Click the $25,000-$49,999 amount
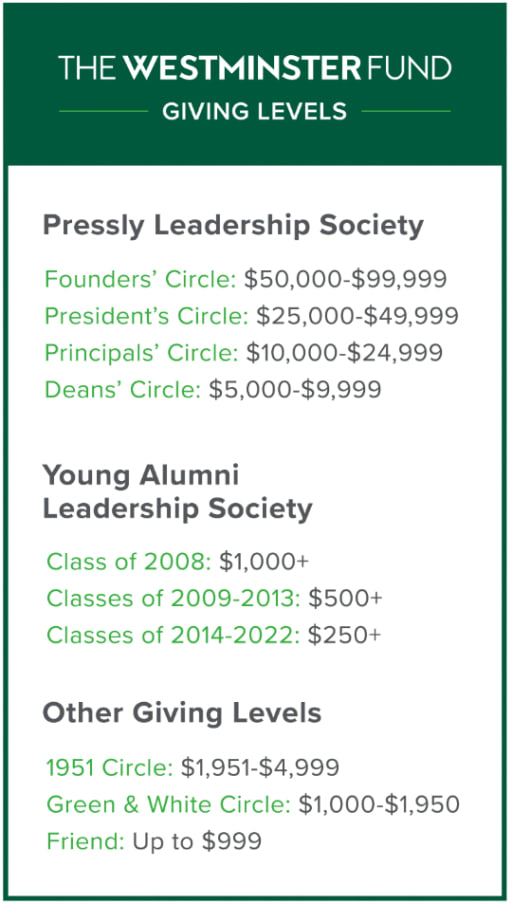This screenshot has width=512, height=905. pos(357,316)
